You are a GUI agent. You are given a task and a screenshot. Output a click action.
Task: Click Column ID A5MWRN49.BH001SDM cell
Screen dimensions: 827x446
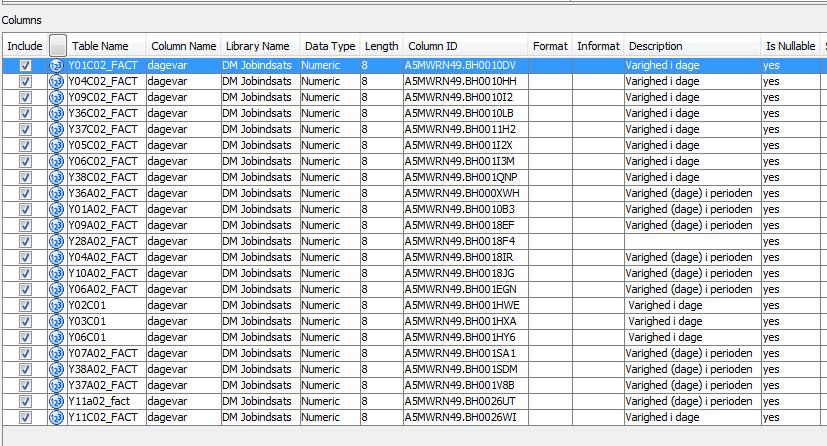(466, 370)
